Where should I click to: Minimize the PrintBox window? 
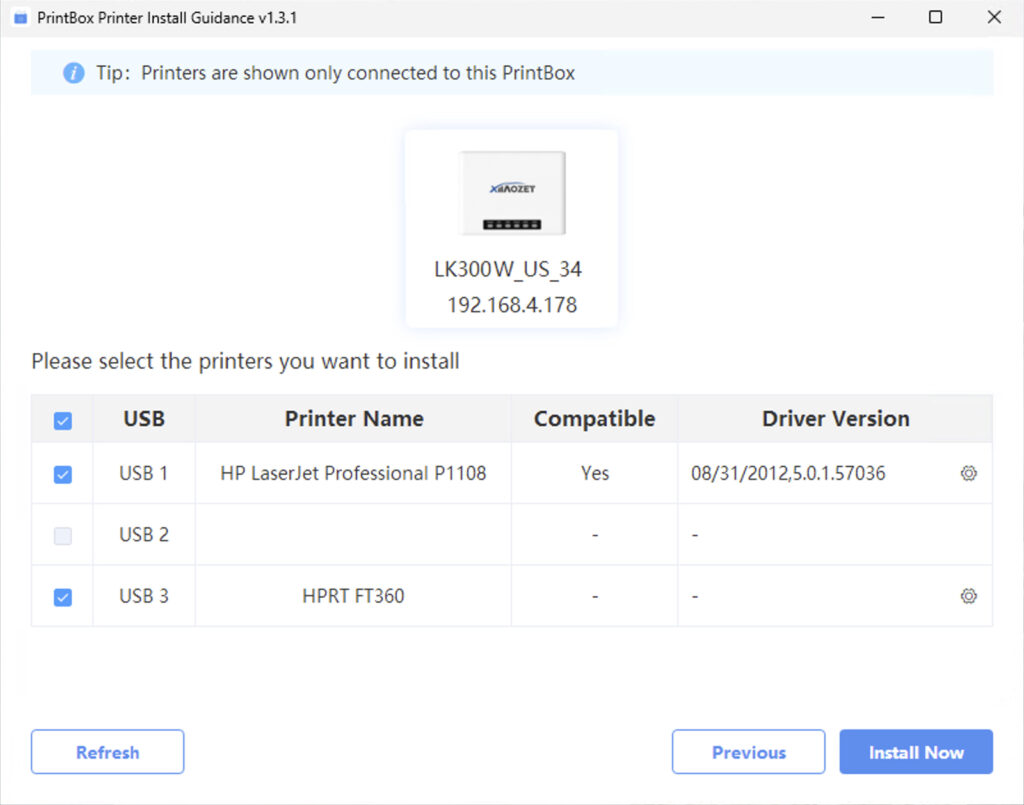876,17
